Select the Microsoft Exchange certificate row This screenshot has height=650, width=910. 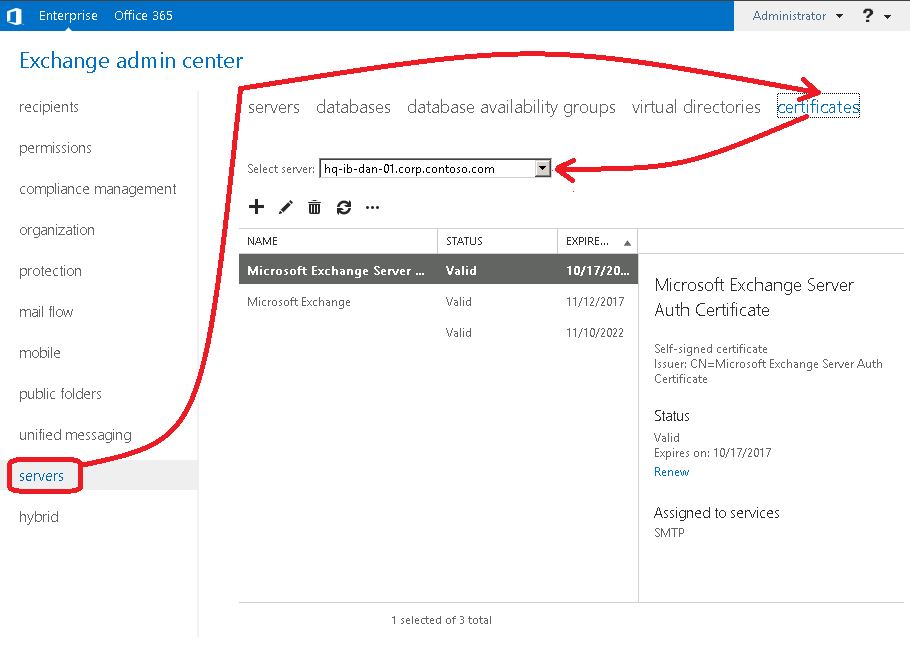point(438,302)
